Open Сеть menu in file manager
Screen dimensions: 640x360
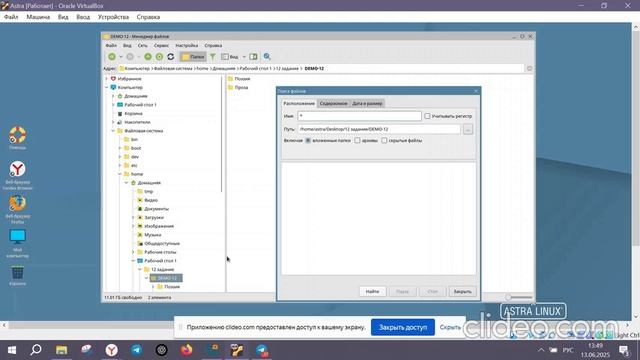[x=142, y=45]
